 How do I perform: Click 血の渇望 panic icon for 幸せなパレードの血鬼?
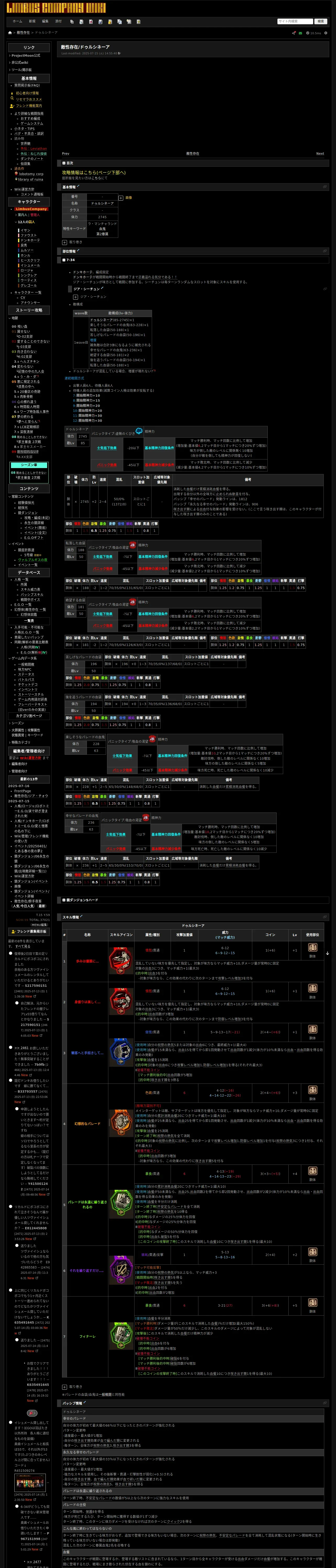146,817
